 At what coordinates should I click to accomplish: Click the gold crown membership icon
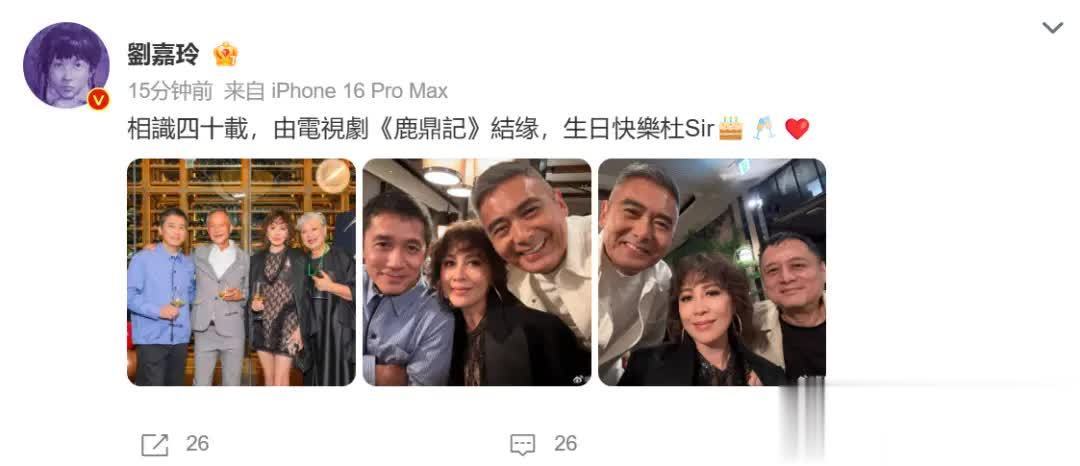(x=225, y=54)
